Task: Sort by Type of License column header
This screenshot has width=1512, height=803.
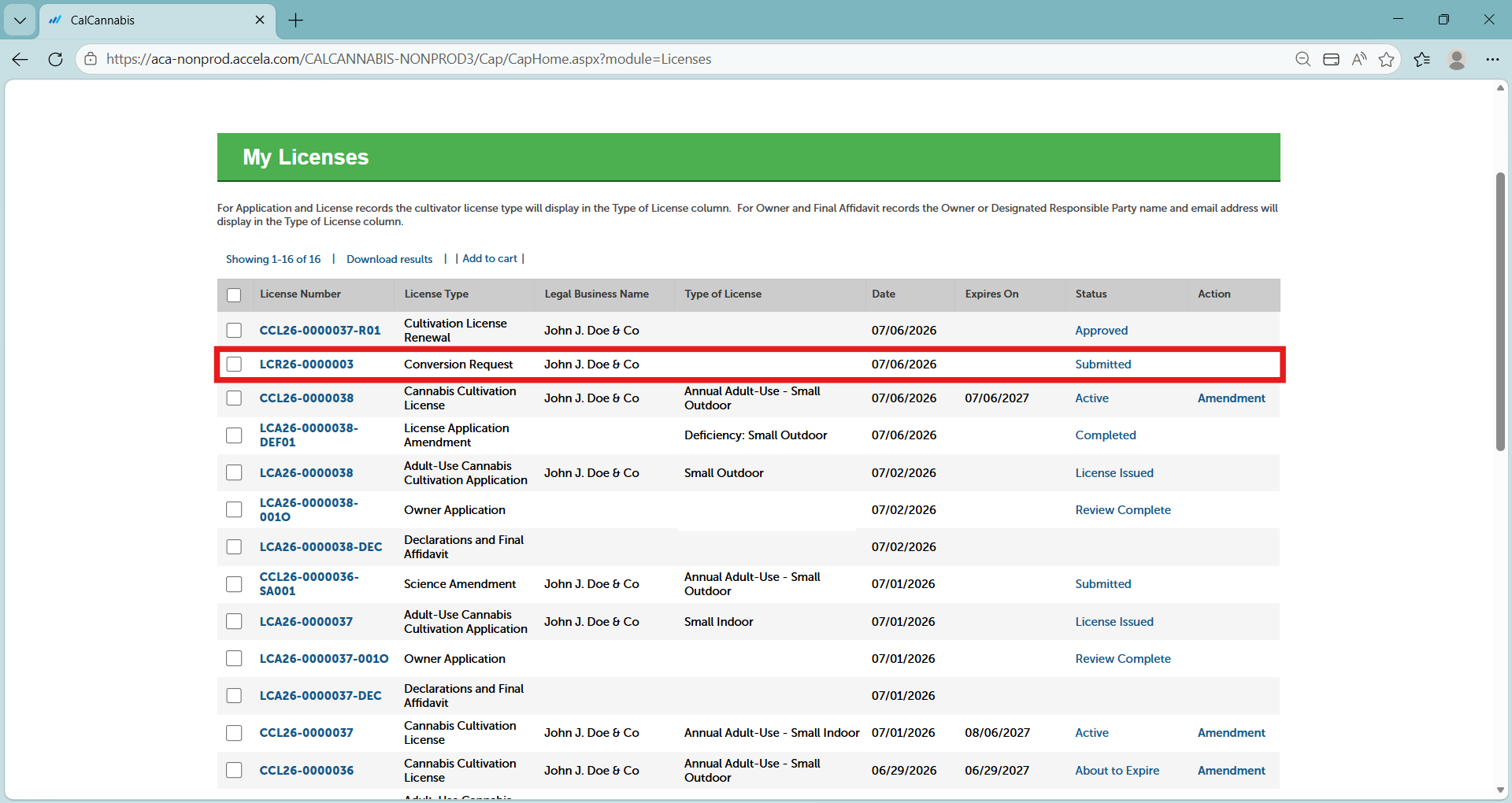Action: coord(723,294)
